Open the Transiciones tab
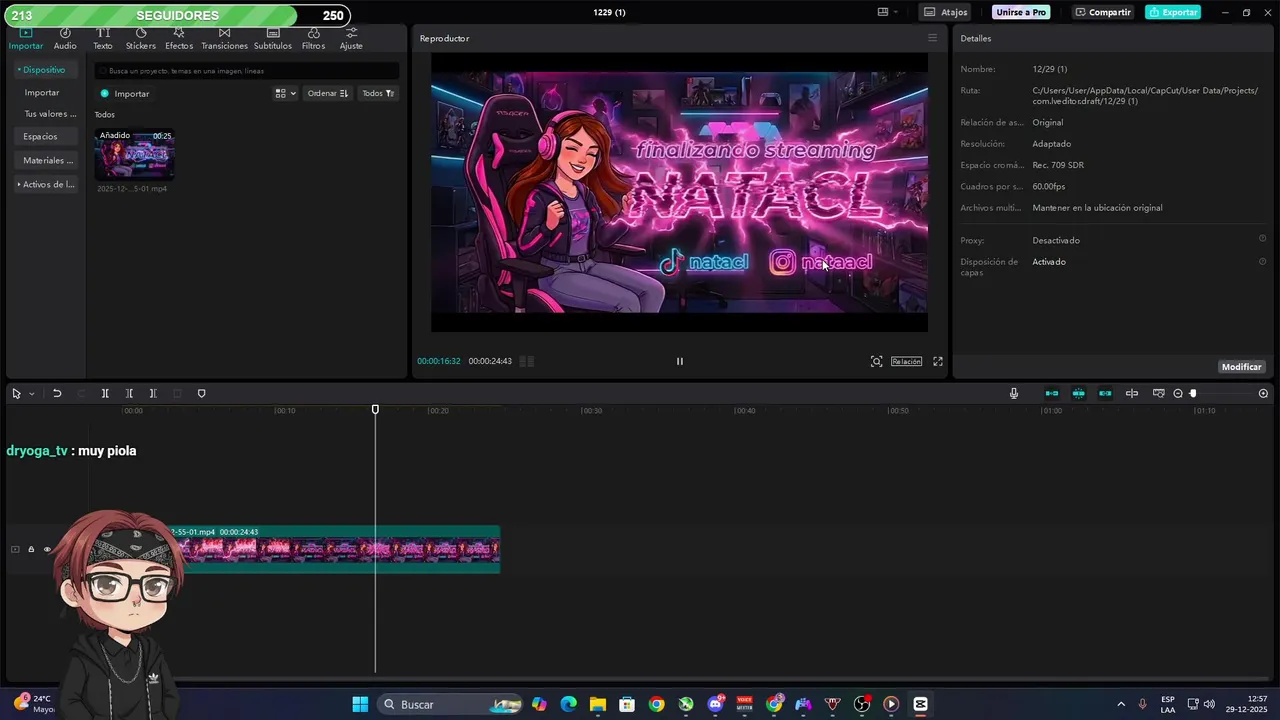Image resolution: width=1280 pixels, height=720 pixels. tap(224, 39)
